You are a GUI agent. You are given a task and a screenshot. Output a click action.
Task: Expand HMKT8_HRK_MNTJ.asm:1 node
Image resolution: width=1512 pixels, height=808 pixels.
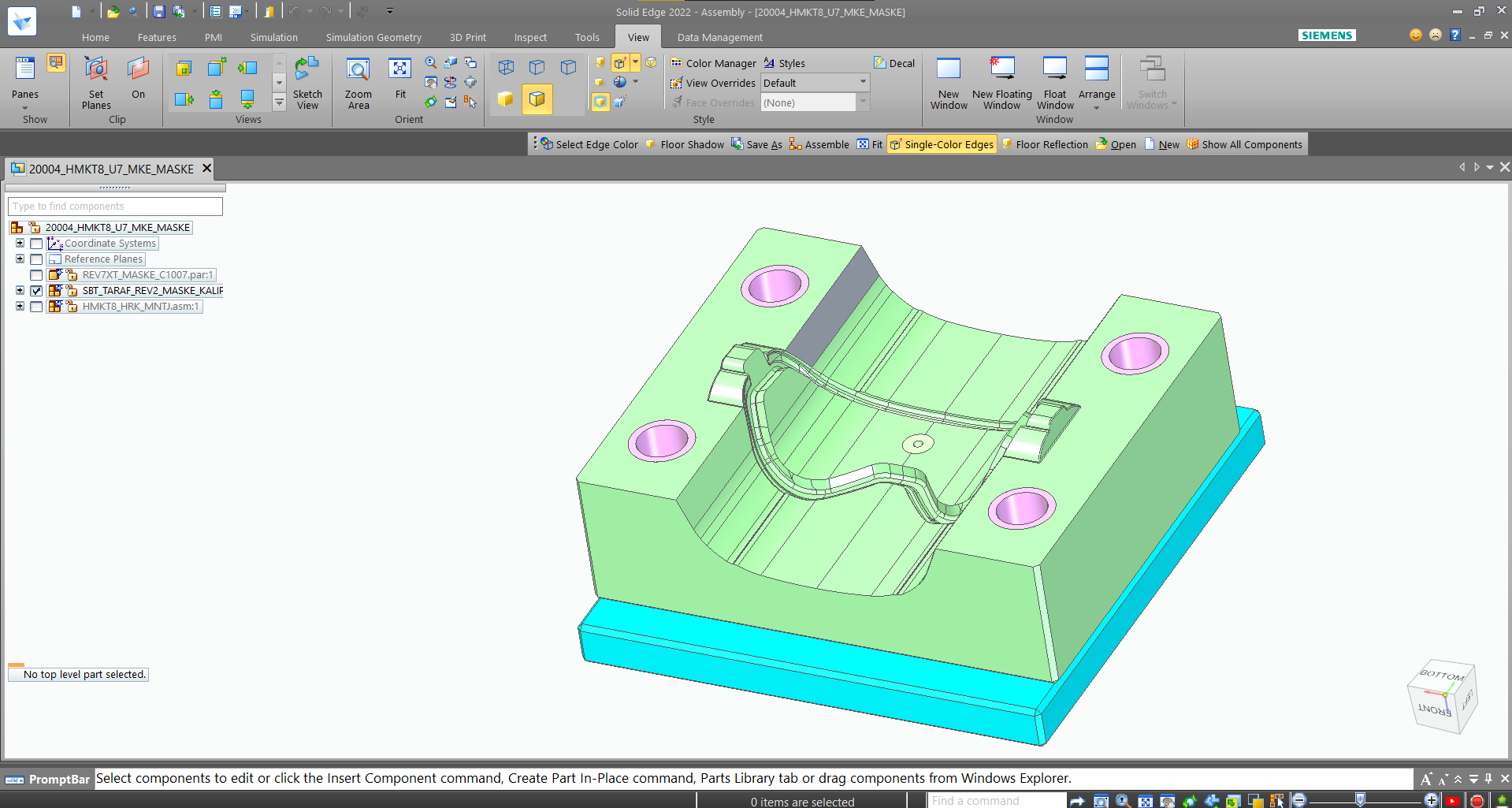[x=20, y=307]
